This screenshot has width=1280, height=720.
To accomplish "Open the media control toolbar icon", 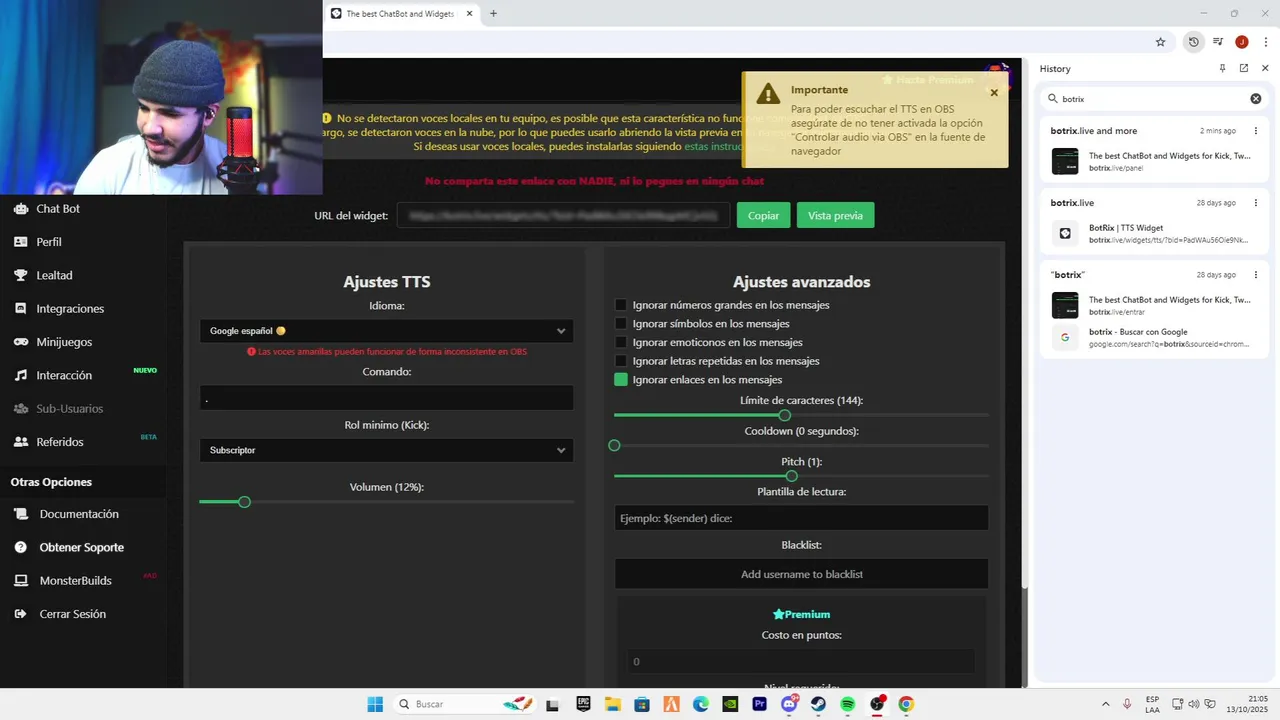I will [1218, 42].
